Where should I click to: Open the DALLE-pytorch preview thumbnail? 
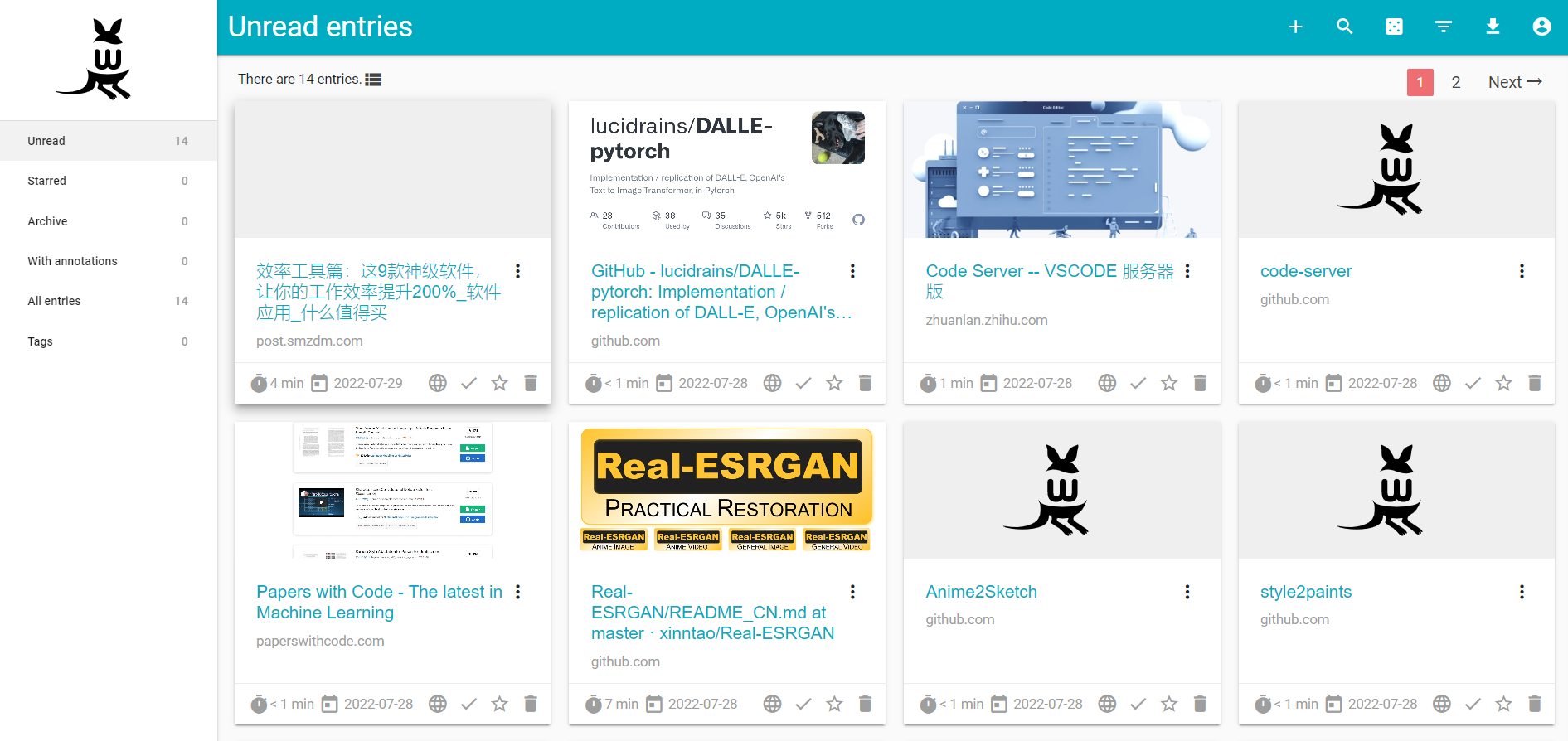pos(726,170)
